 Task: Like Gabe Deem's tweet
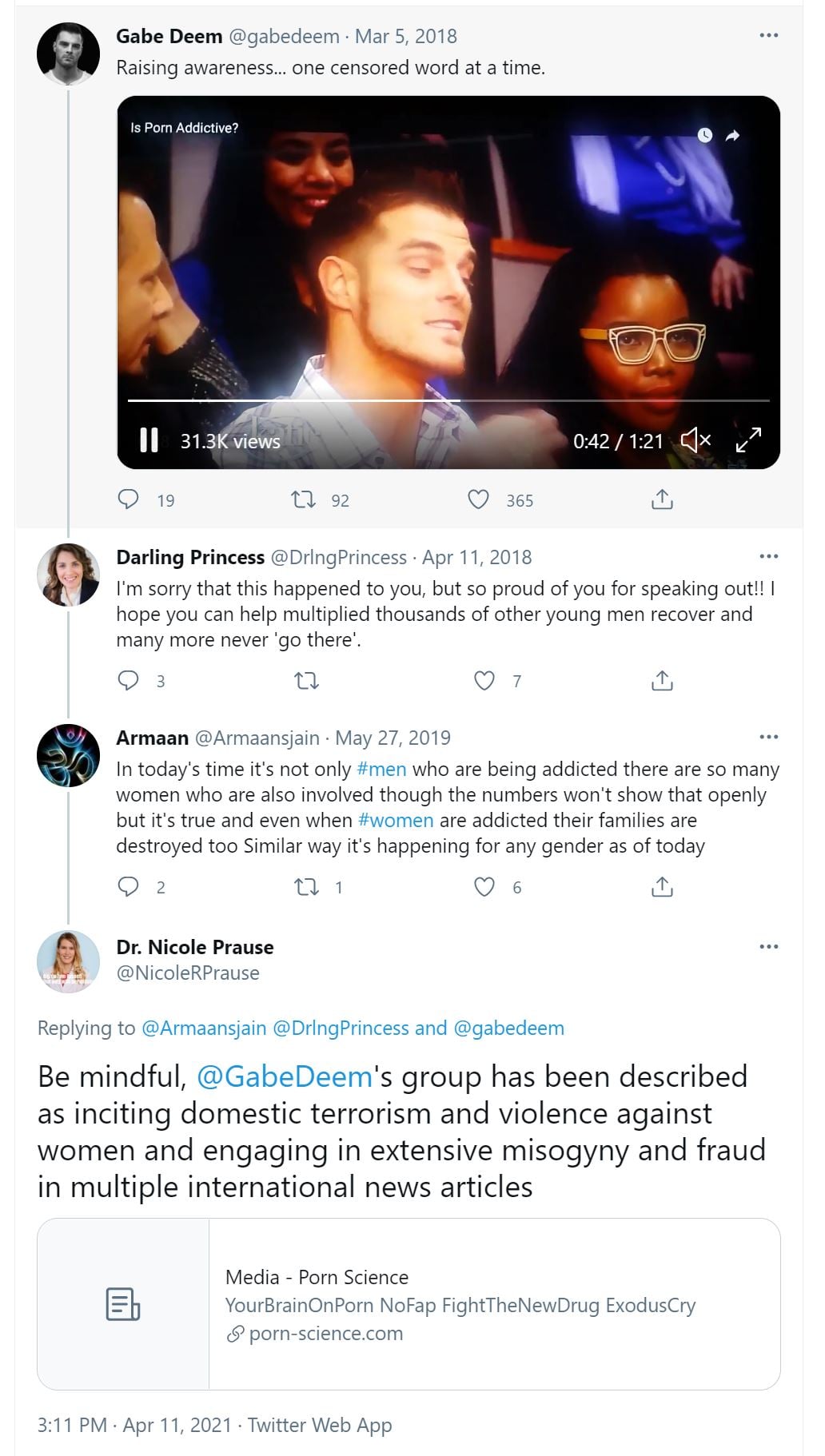click(x=478, y=500)
